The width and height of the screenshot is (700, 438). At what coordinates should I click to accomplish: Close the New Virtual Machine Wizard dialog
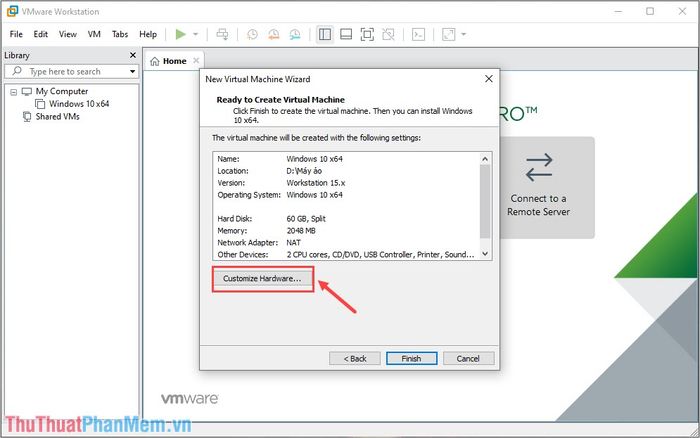point(489,79)
